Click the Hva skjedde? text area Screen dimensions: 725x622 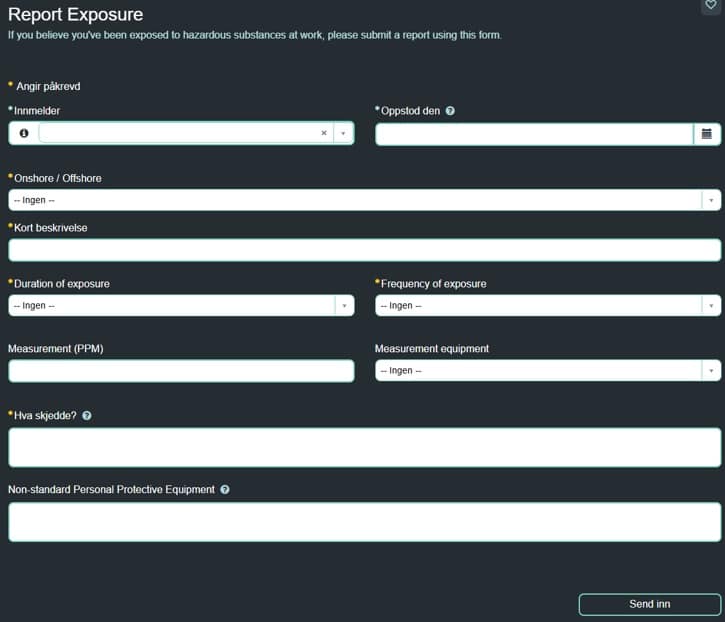[364, 447]
